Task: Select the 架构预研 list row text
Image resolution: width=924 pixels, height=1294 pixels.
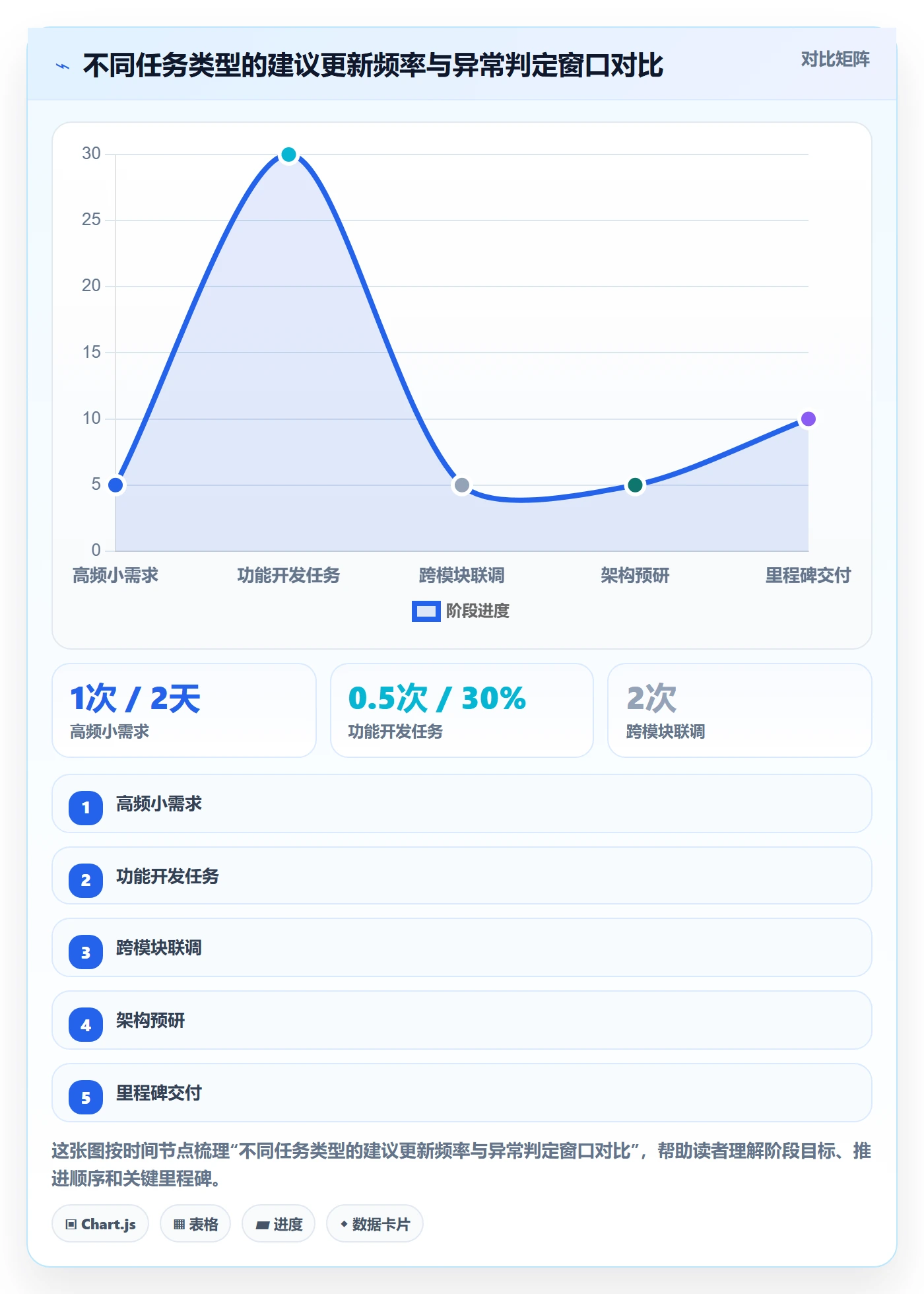Action: click(x=150, y=1021)
